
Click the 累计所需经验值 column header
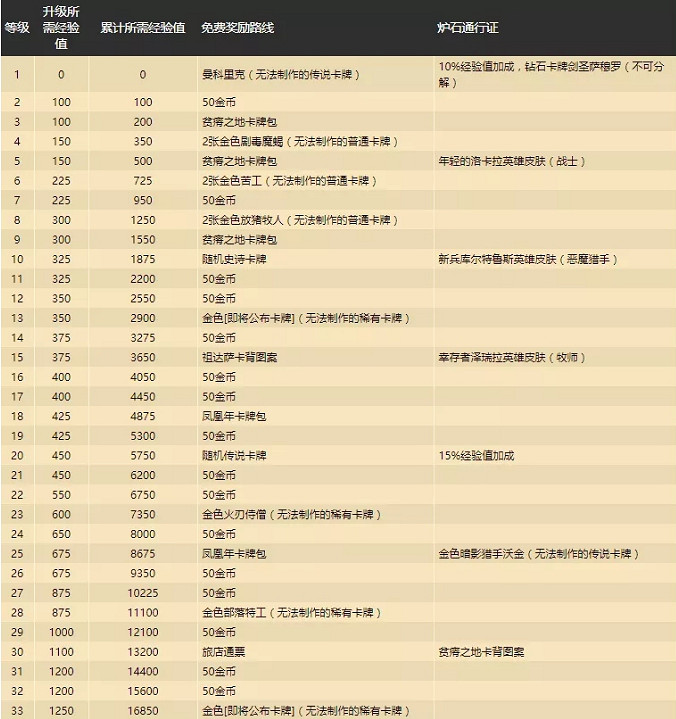click(143, 28)
